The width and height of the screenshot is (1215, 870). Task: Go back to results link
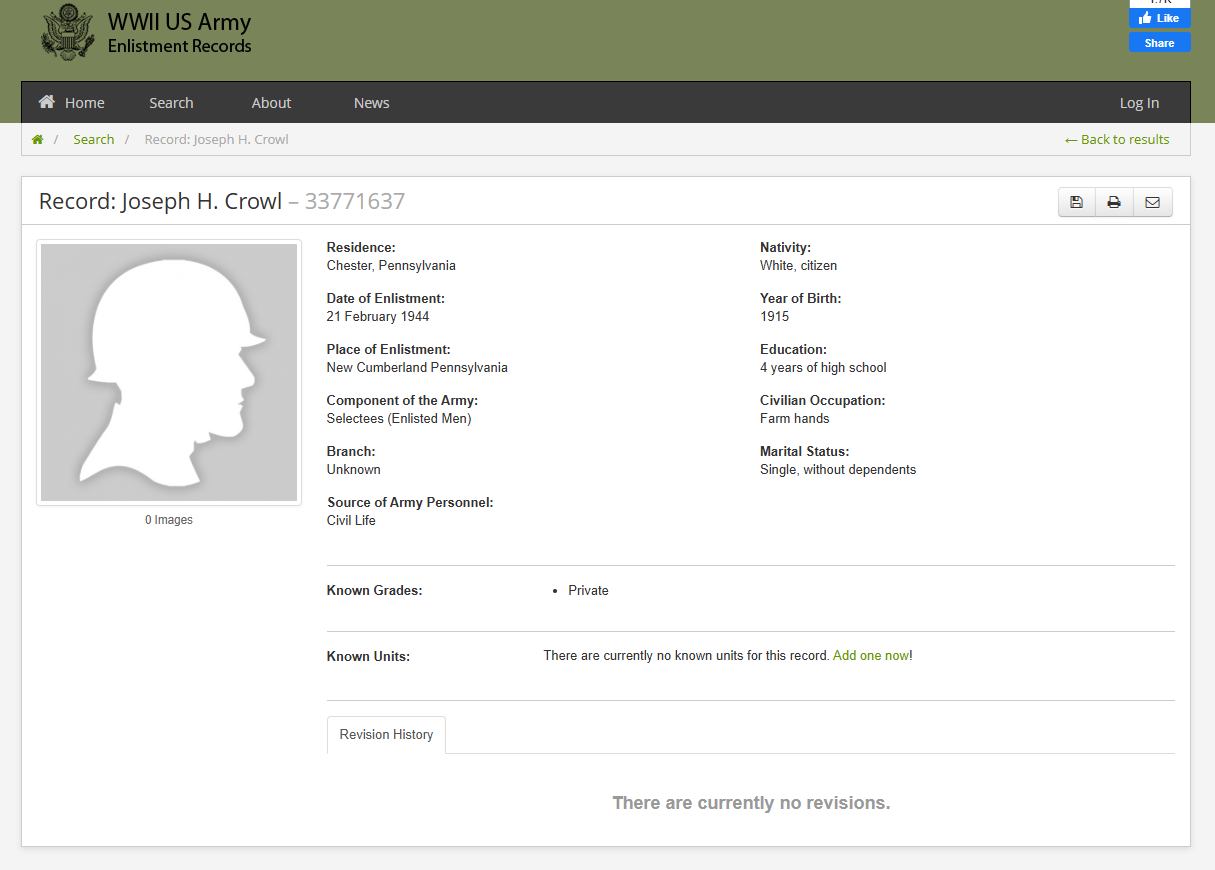pos(1117,140)
